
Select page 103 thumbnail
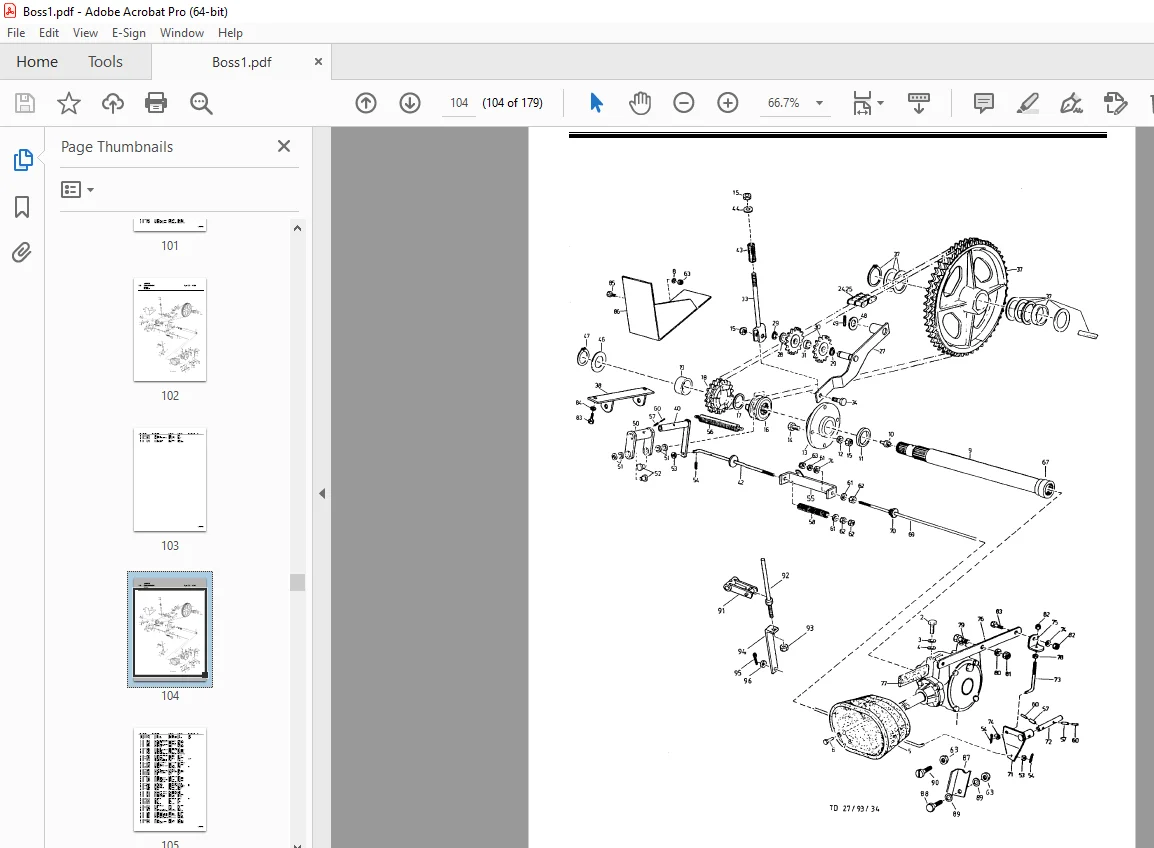click(x=170, y=480)
